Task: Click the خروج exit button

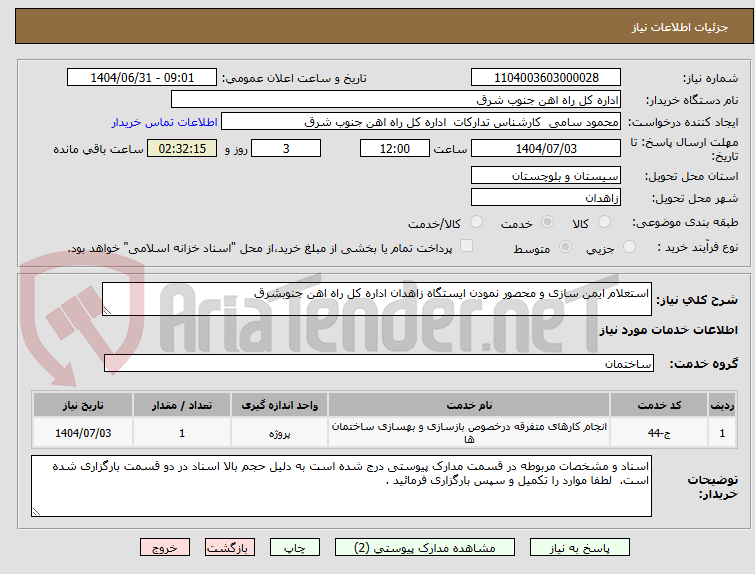Action: point(165,548)
